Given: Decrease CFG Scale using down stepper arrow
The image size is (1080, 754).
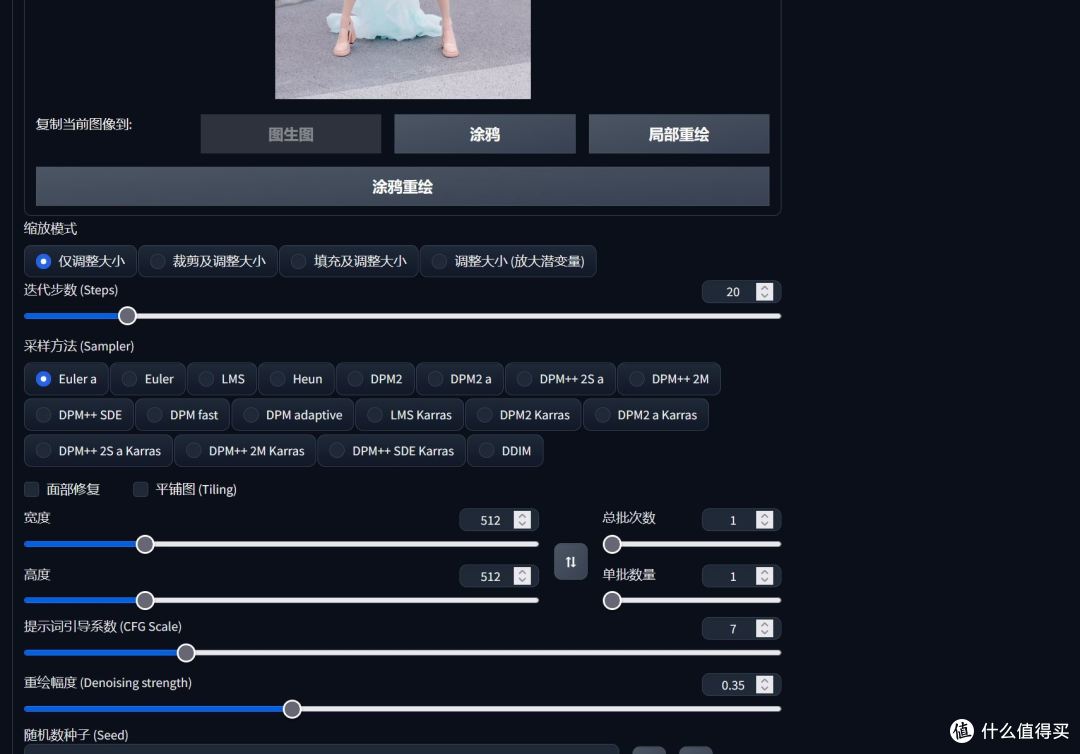Looking at the screenshot, I should [x=764, y=633].
